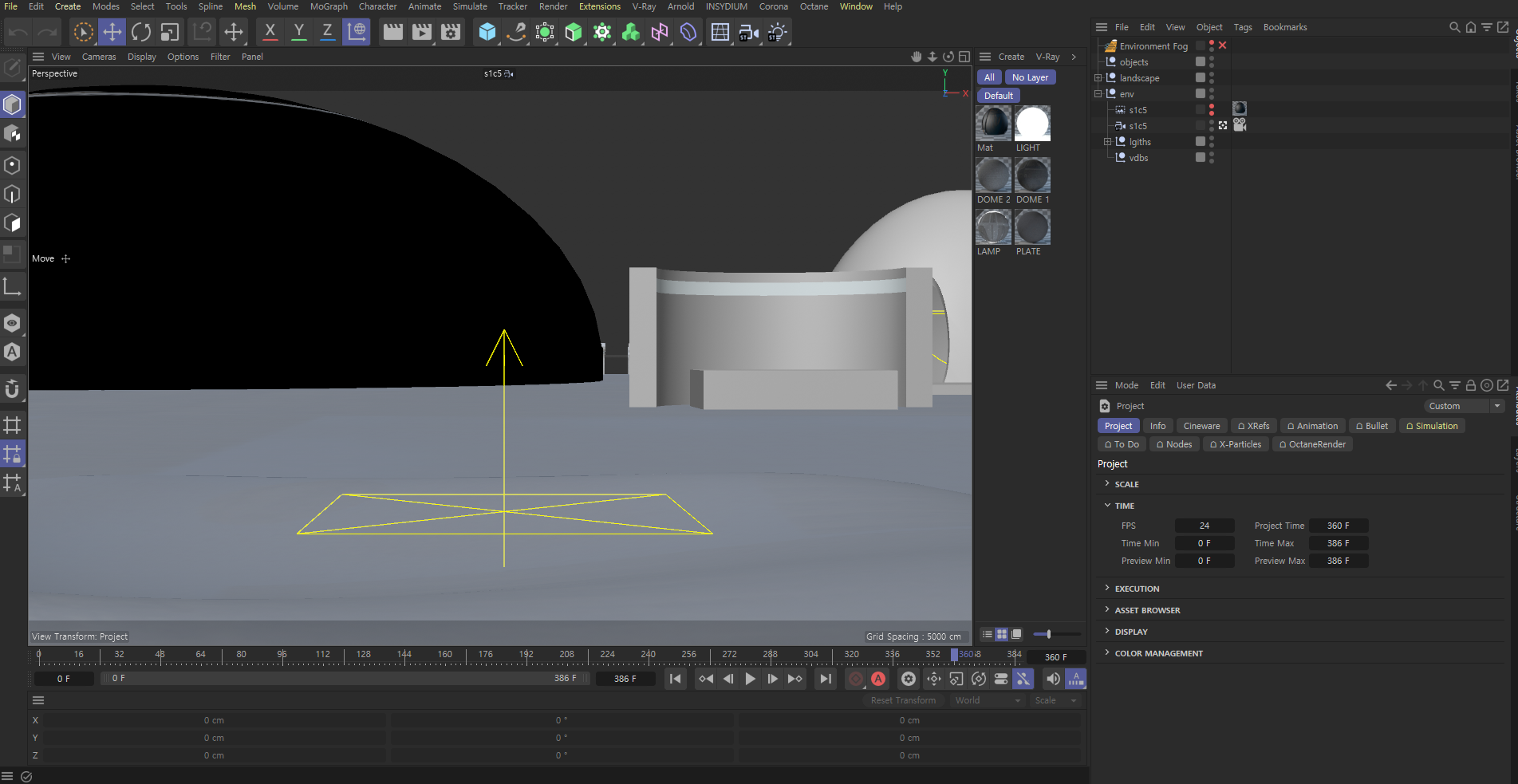Switch to the Cineware attribute tab

(1201, 426)
